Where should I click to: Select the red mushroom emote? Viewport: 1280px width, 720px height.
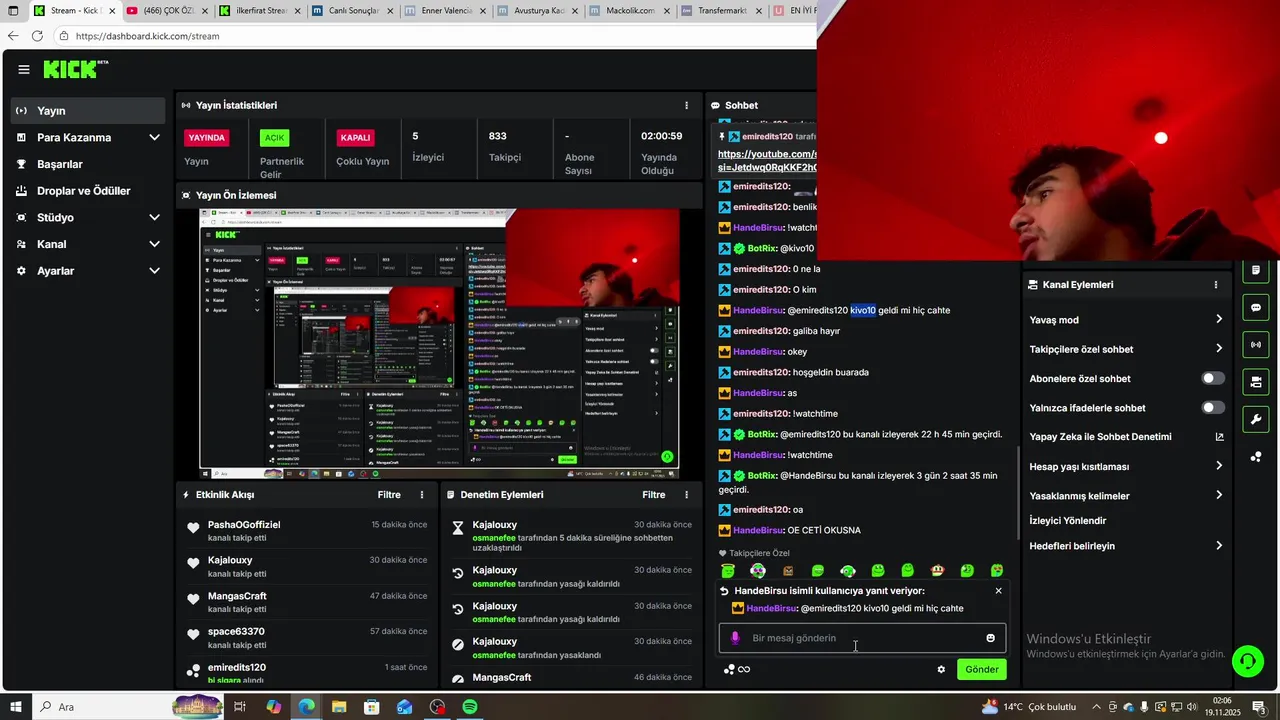(938, 570)
